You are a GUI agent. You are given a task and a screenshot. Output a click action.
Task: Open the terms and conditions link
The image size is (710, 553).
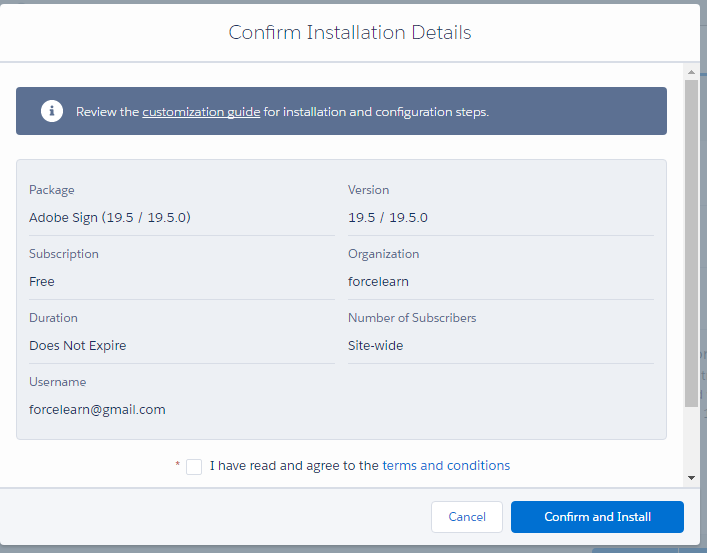pos(446,466)
